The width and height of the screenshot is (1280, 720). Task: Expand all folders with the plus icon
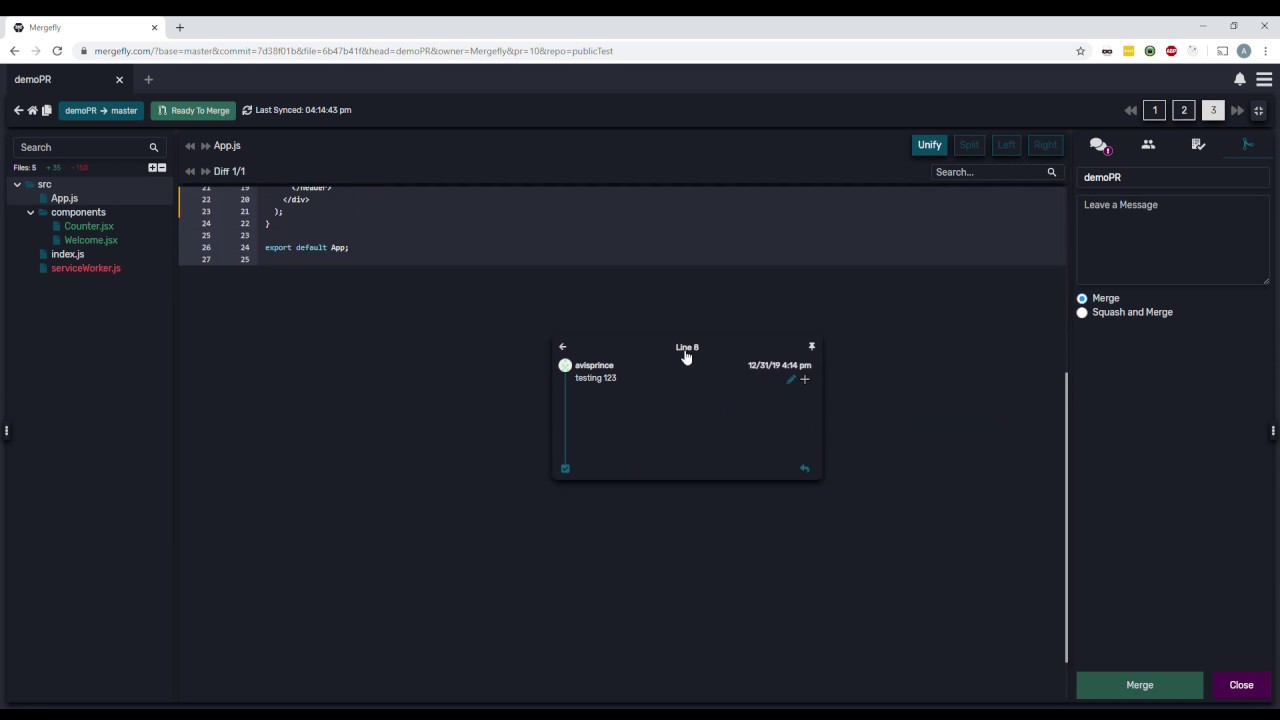coord(153,167)
